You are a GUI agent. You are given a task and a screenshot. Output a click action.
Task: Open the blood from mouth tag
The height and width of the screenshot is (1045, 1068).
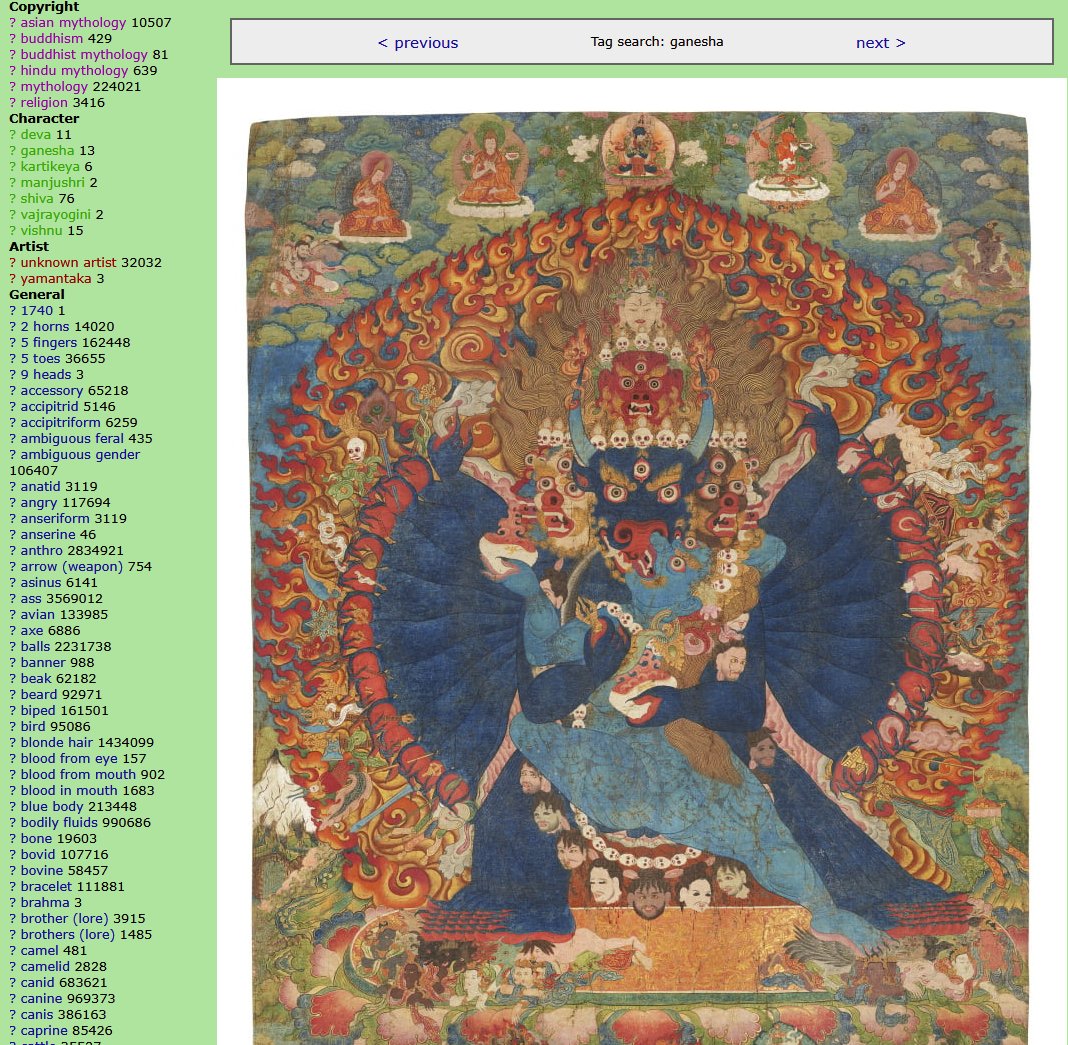point(78,775)
